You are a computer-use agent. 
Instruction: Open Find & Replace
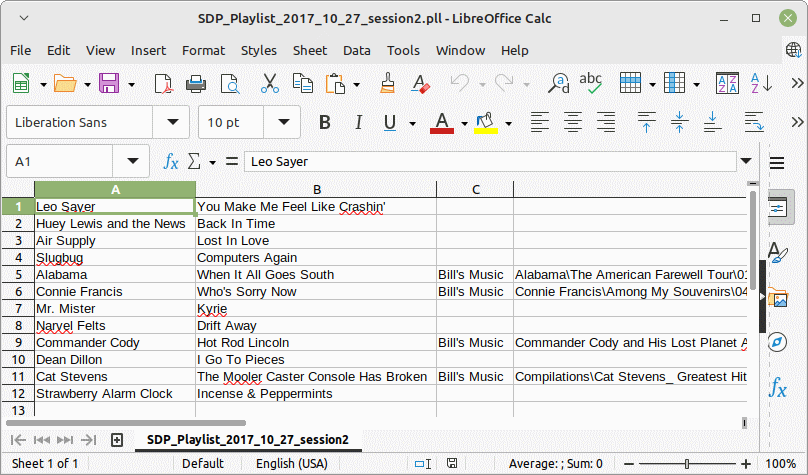tap(559, 83)
